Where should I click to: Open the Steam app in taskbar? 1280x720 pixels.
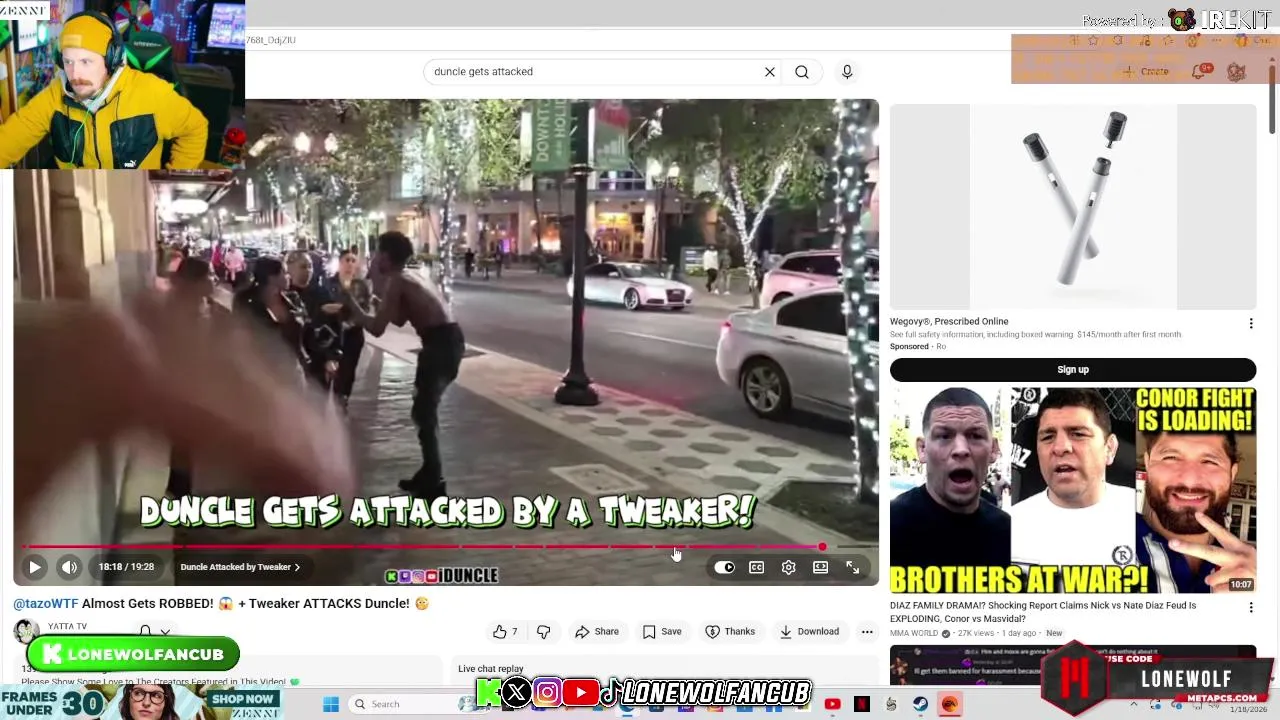[920, 704]
